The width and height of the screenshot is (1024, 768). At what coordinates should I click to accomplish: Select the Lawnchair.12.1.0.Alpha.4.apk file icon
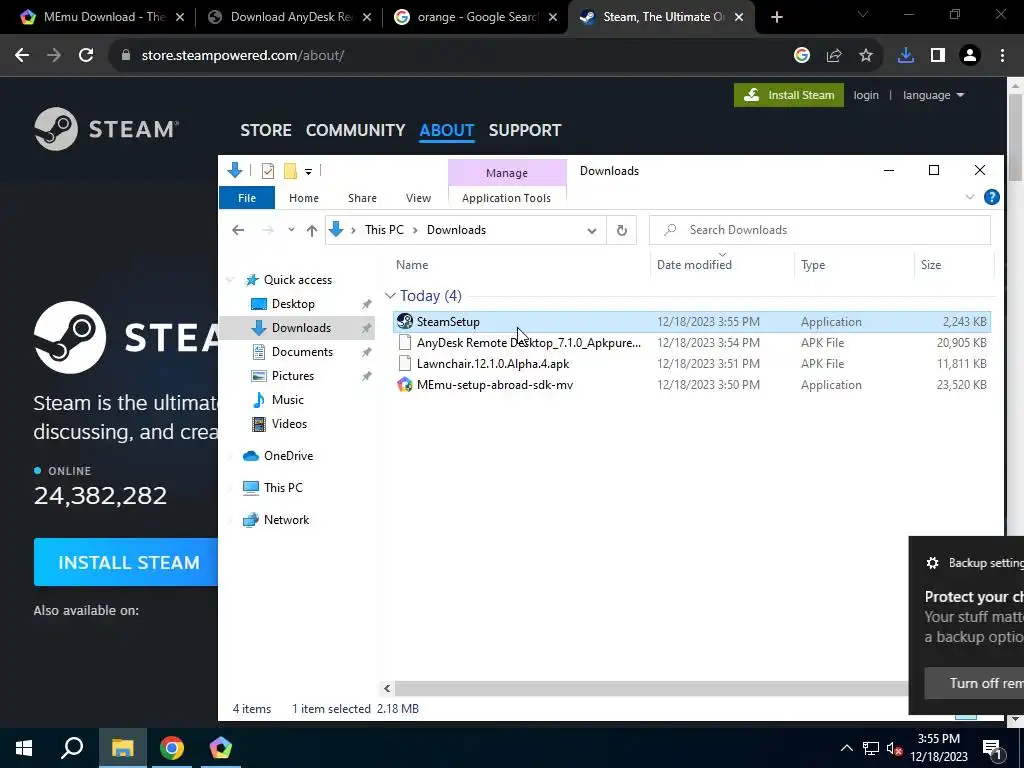click(x=405, y=364)
